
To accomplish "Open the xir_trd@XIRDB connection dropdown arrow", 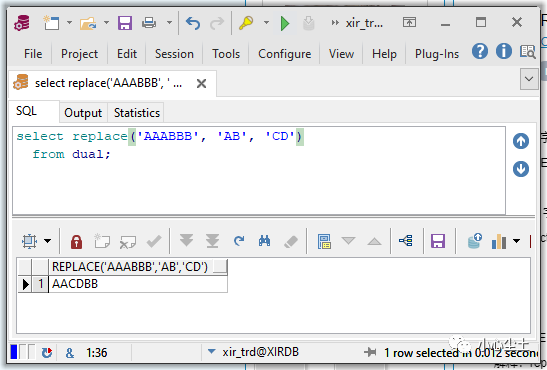I will click(x=211, y=352).
